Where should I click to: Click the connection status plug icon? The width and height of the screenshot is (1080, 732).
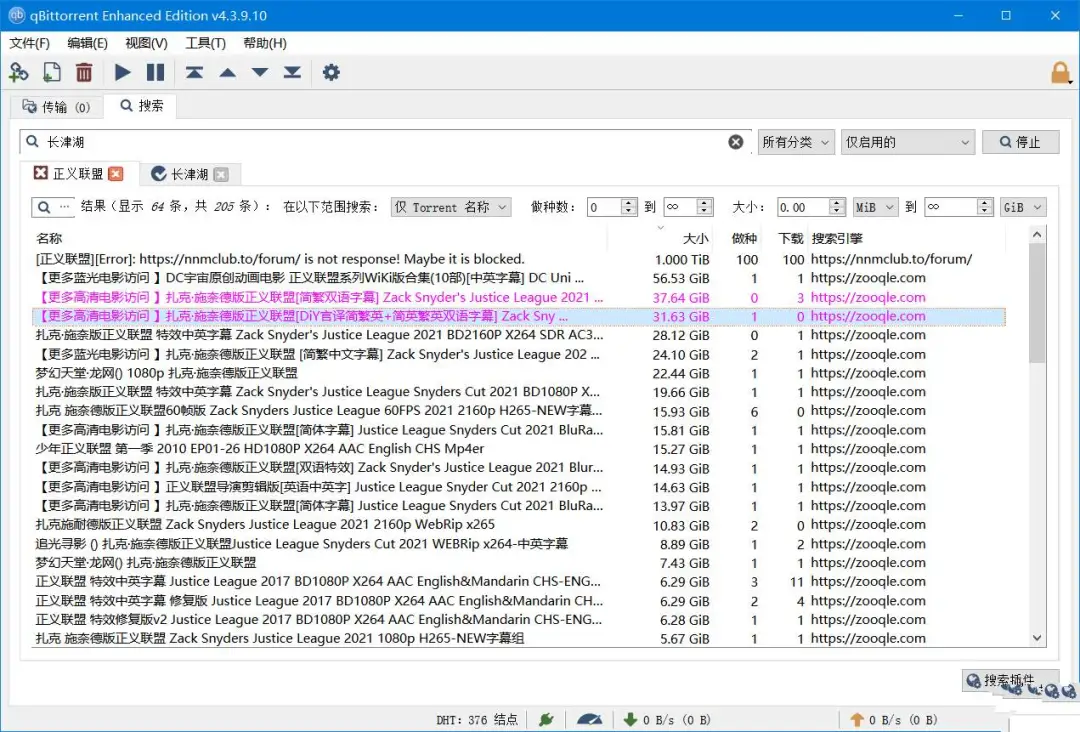[x=546, y=719]
